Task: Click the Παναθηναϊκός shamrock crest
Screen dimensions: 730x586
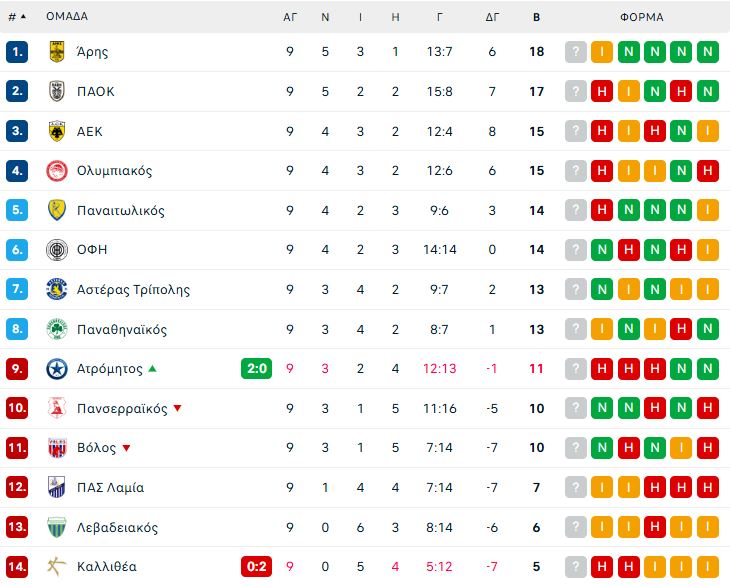Action: (x=57, y=330)
